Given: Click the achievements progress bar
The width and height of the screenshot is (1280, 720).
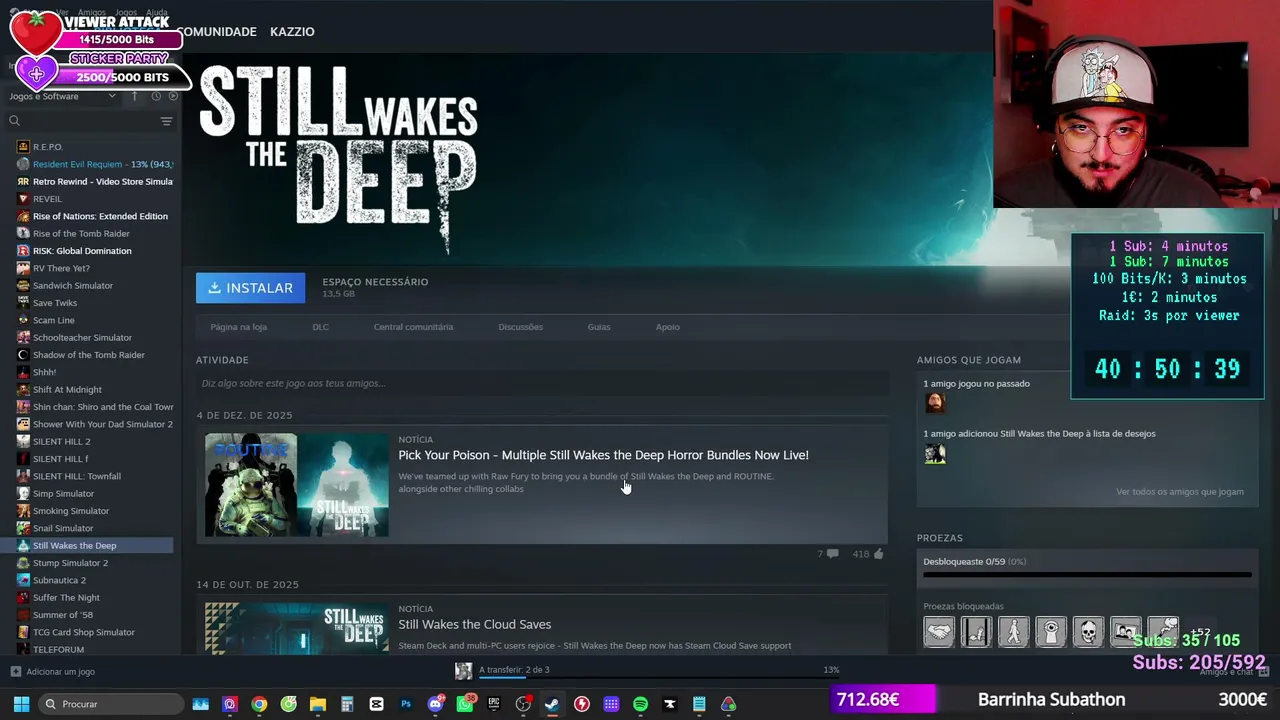Looking at the screenshot, I should (1087, 575).
